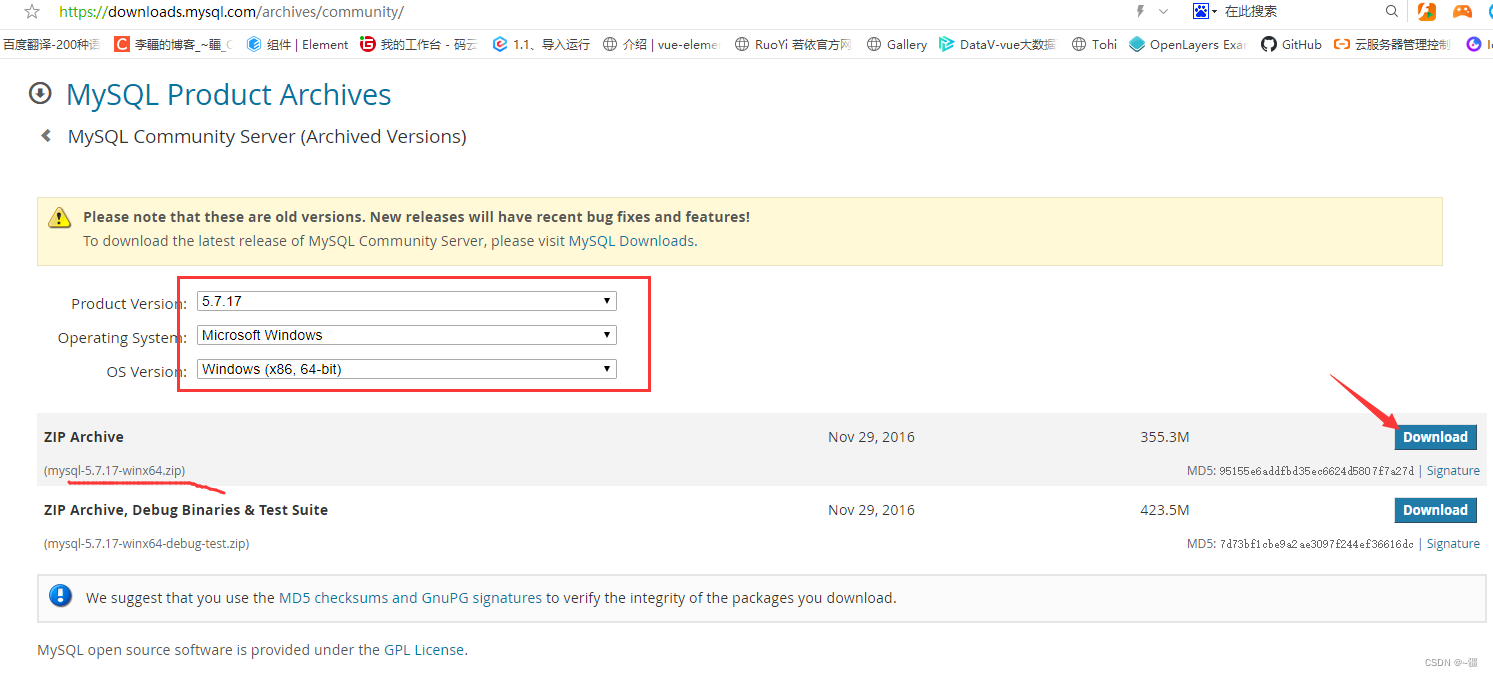Click the ZIP Archive title text
This screenshot has height=677, width=1493.
click(84, 437)
